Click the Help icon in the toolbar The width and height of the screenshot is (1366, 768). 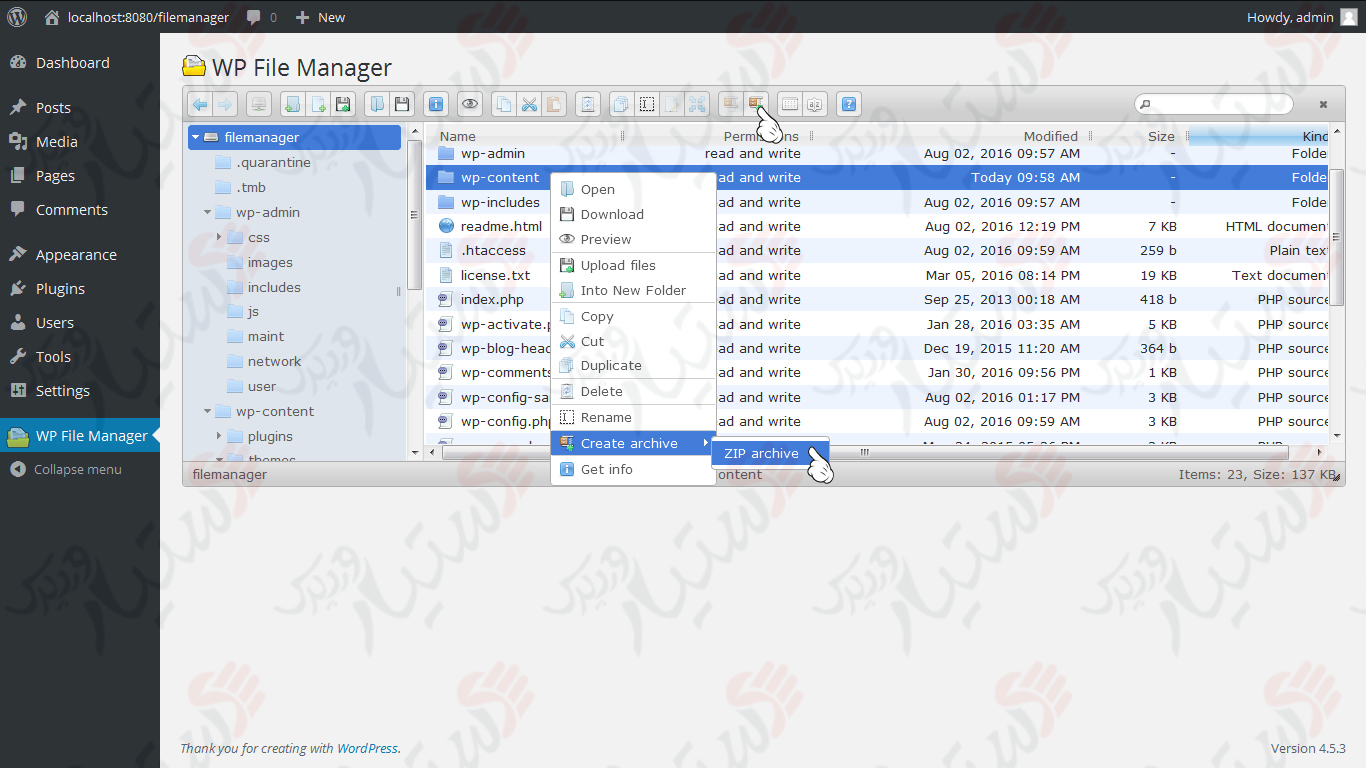point(848,104)
